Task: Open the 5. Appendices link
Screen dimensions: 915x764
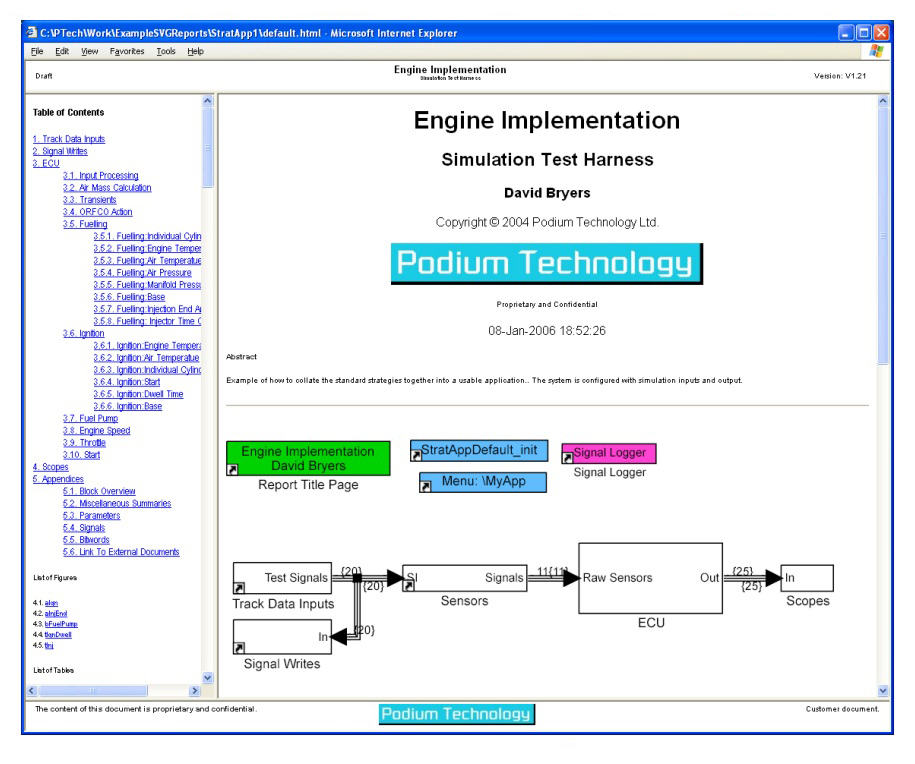Action: coord(58,479)
